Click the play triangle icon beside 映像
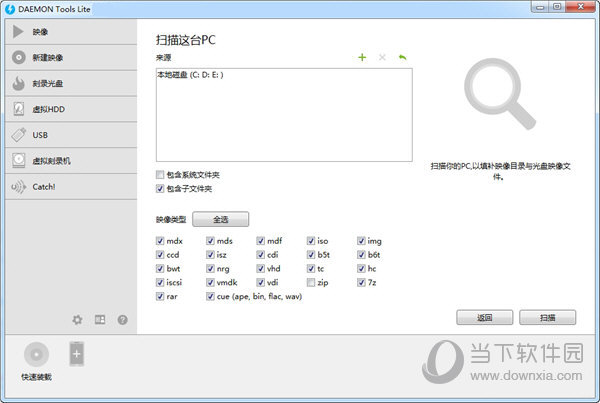The image size is (600, 403). point(18,32)
